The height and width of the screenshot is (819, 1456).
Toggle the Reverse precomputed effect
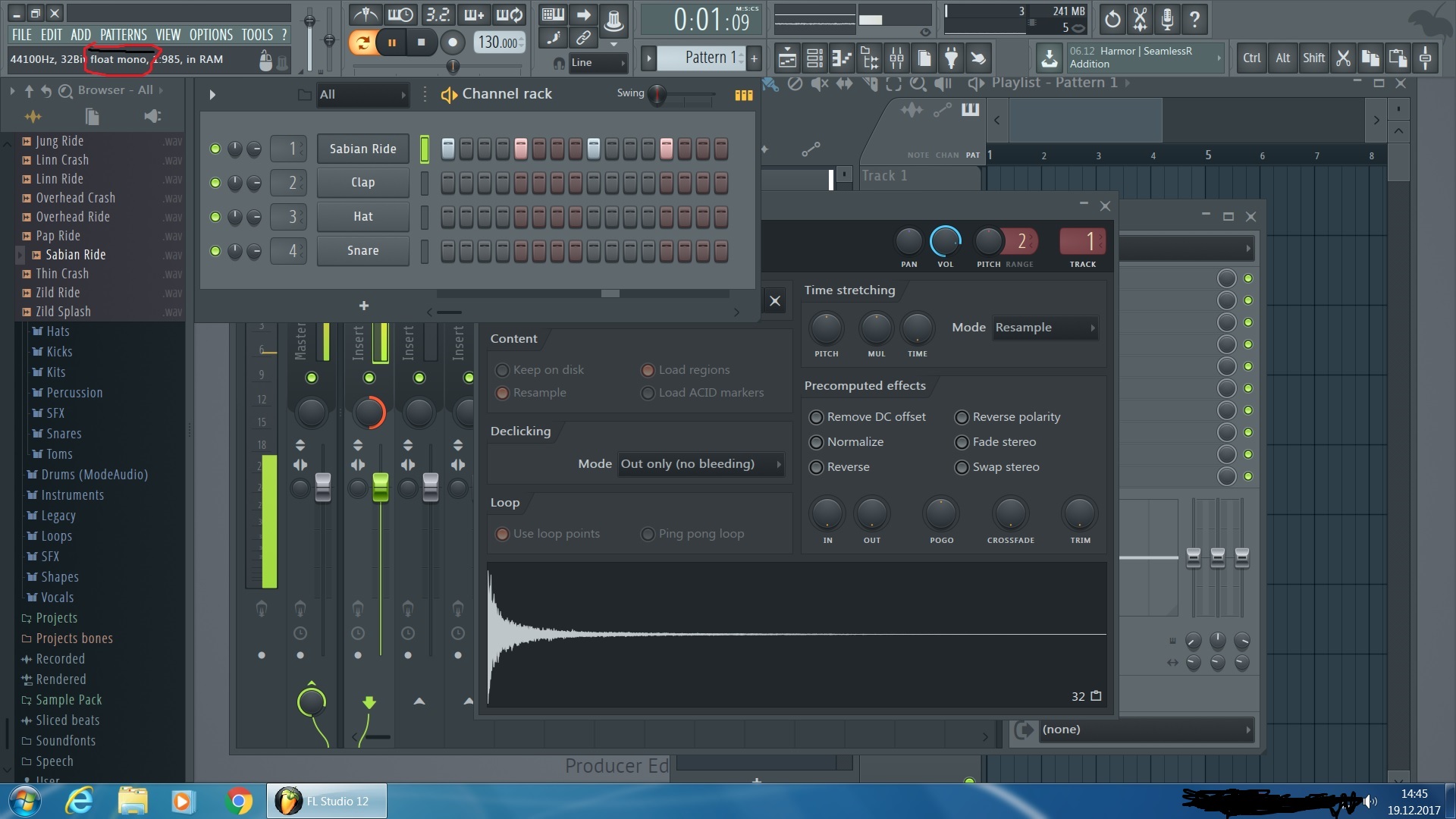[817, 467]
